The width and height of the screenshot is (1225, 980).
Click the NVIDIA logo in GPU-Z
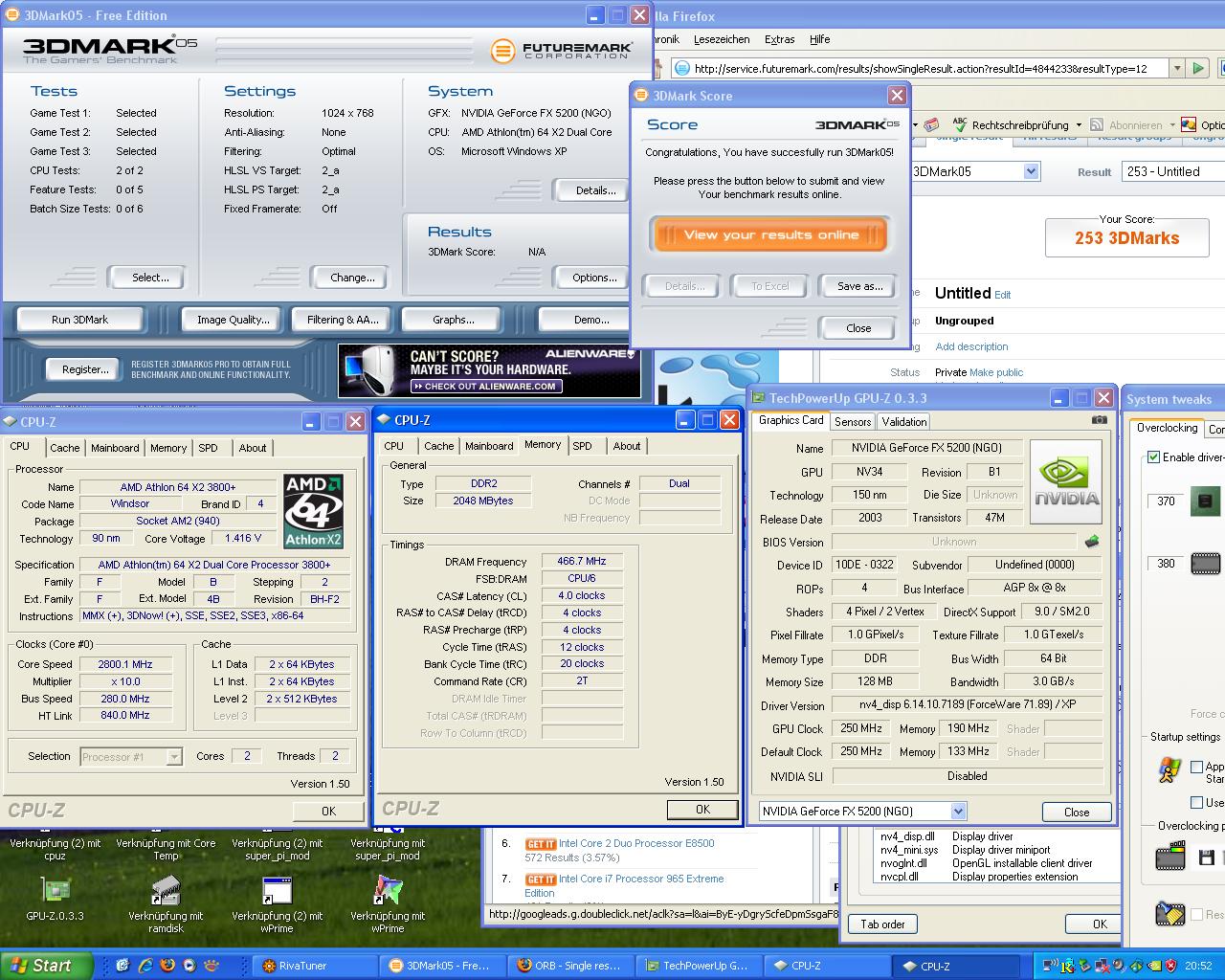pyautogui.click(x=1066, y=481)
